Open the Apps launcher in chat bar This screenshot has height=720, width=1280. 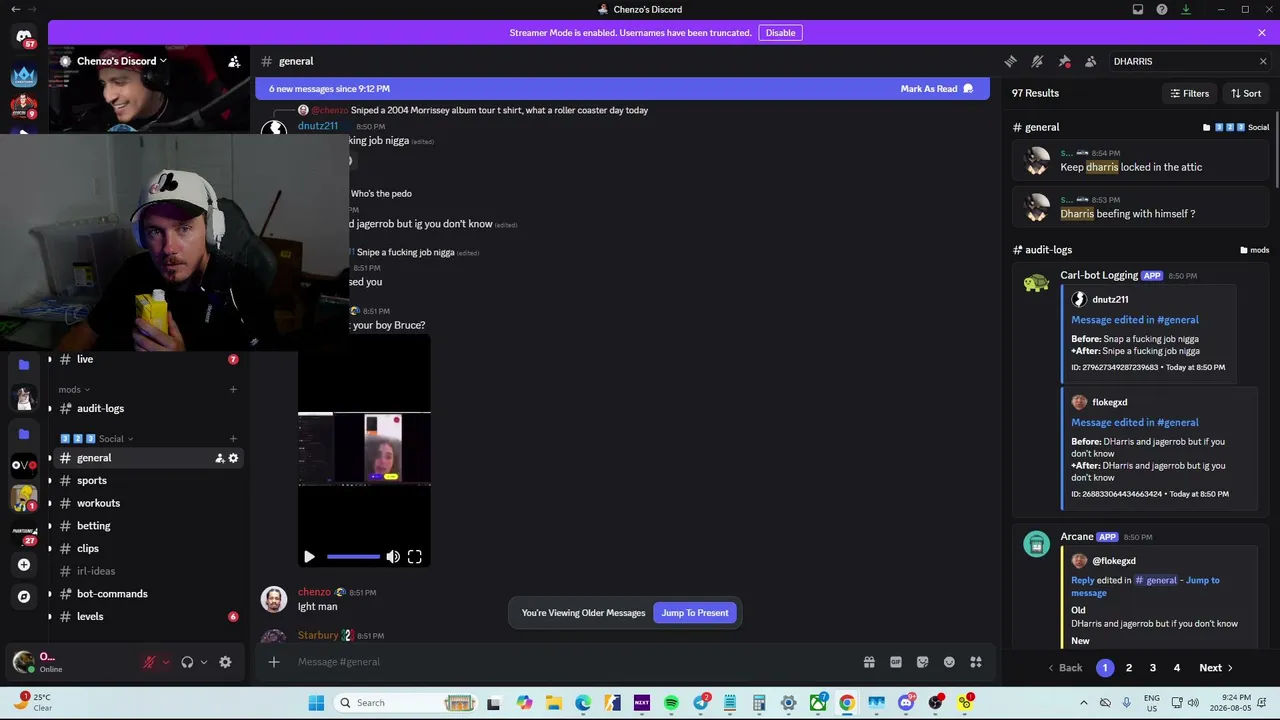coord(976,662)
